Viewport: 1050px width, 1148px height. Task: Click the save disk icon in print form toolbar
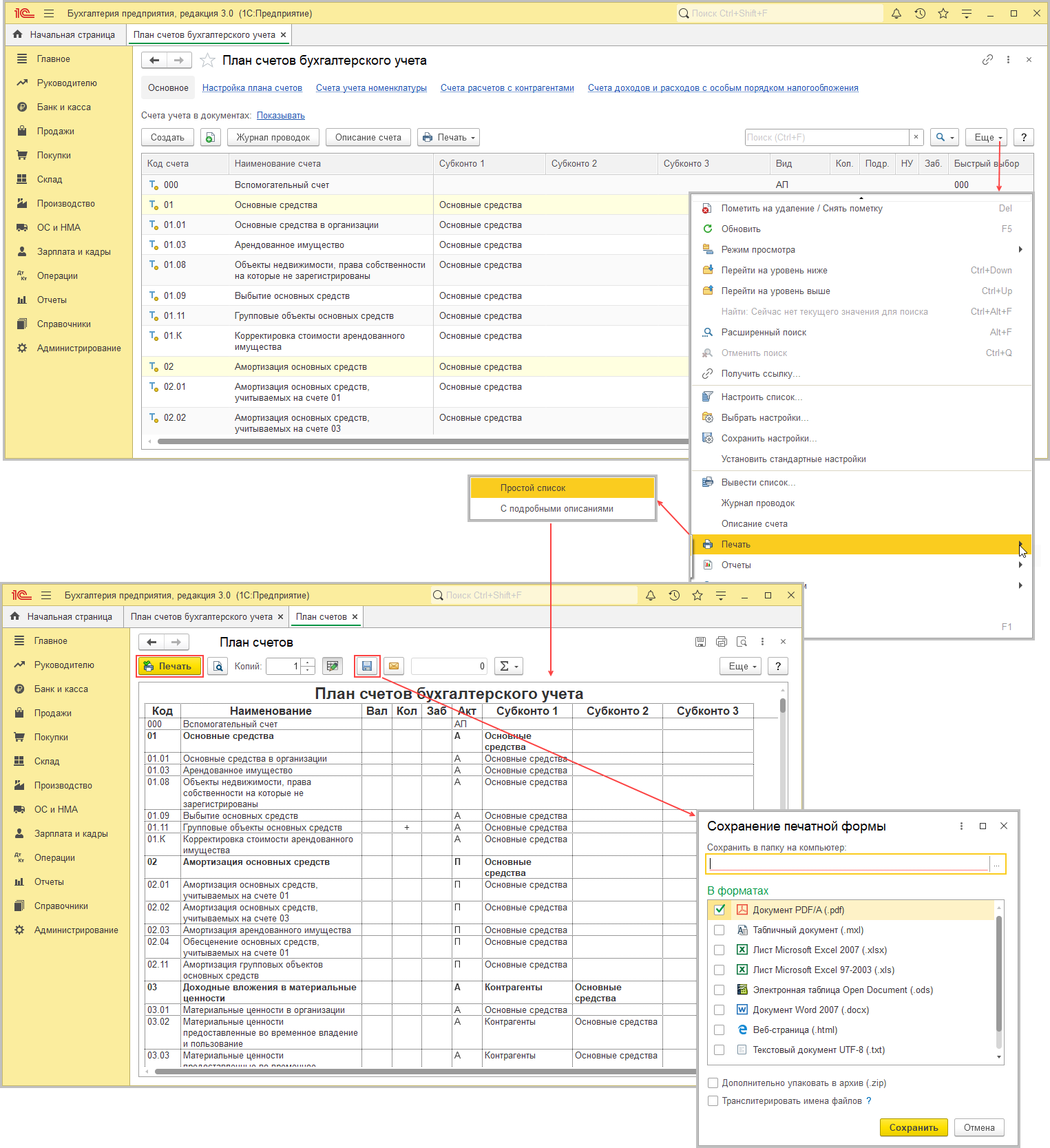[367, 666]
